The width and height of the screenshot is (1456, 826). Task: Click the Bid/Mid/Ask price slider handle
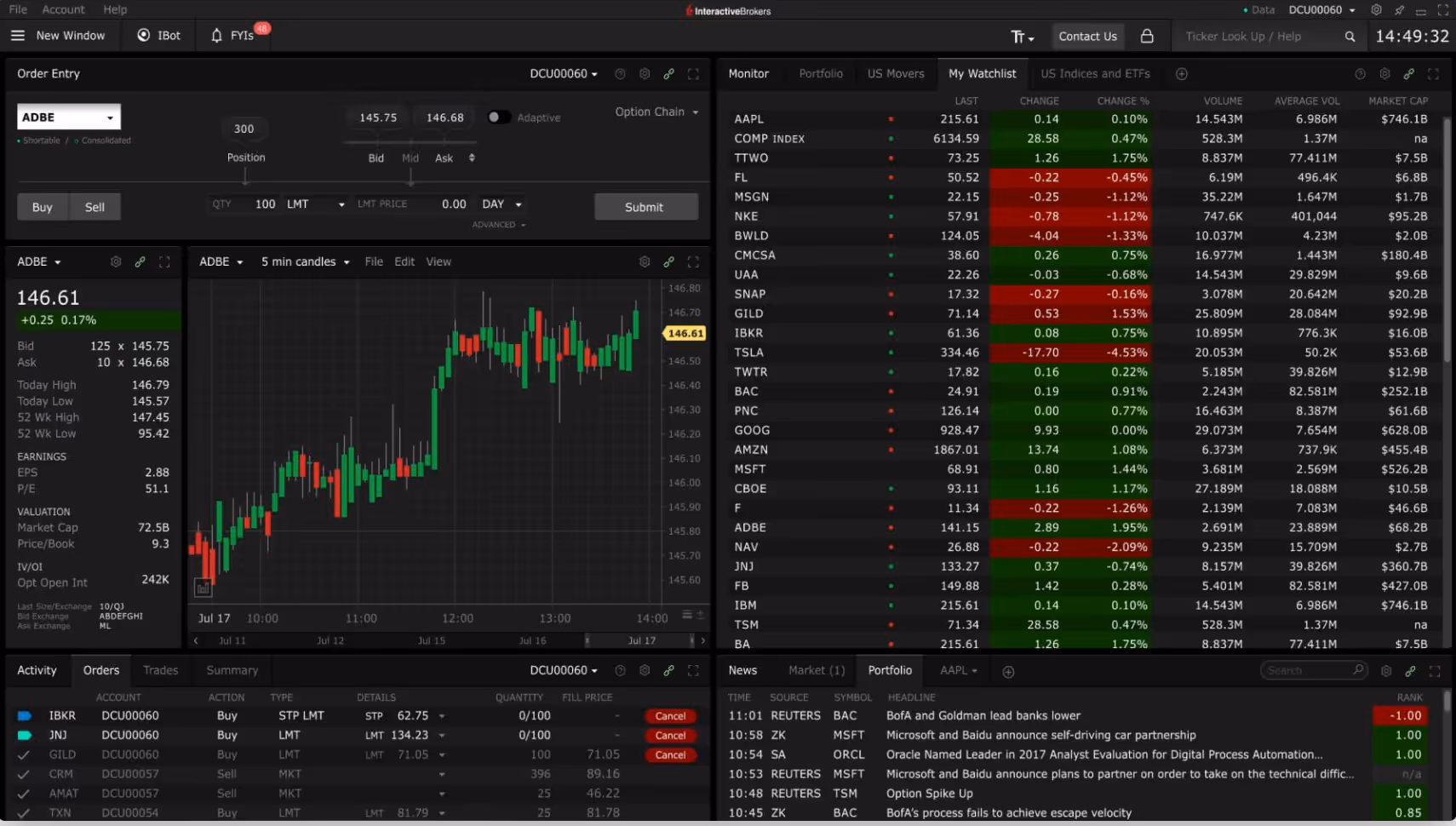click(x=410, y=178)
